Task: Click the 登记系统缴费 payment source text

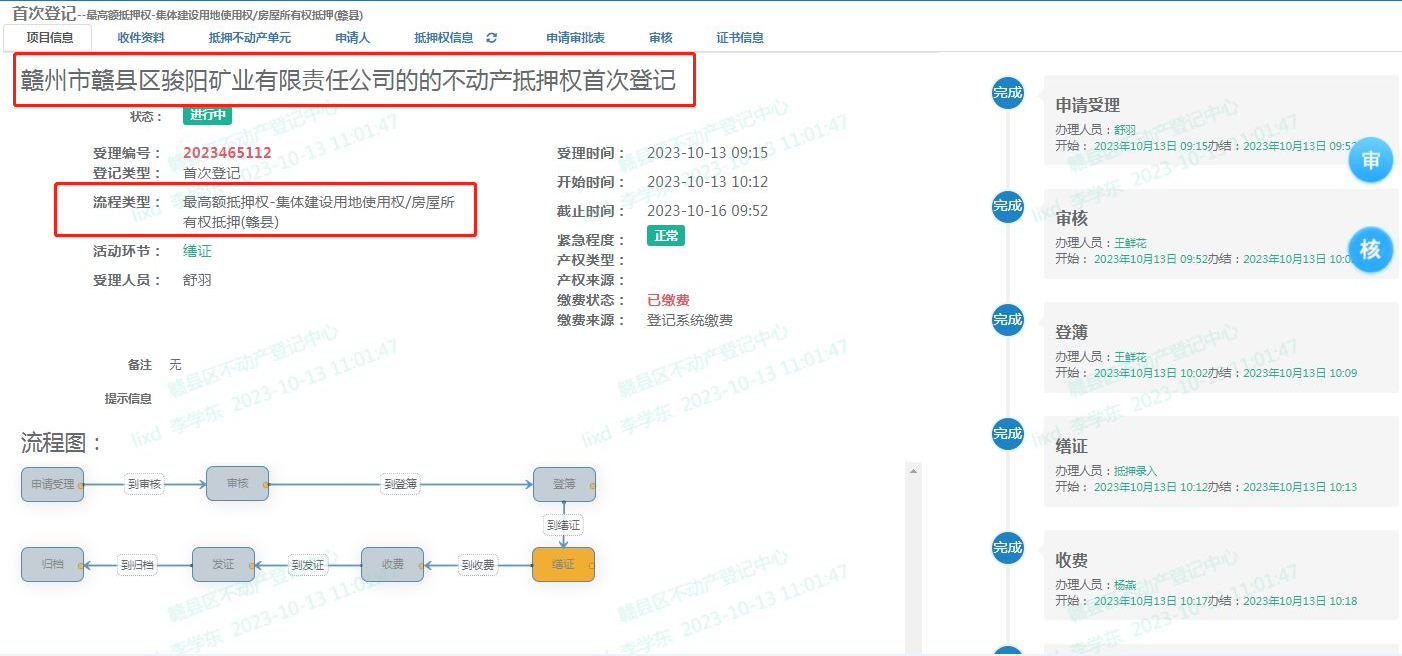Action: (690, 320)
